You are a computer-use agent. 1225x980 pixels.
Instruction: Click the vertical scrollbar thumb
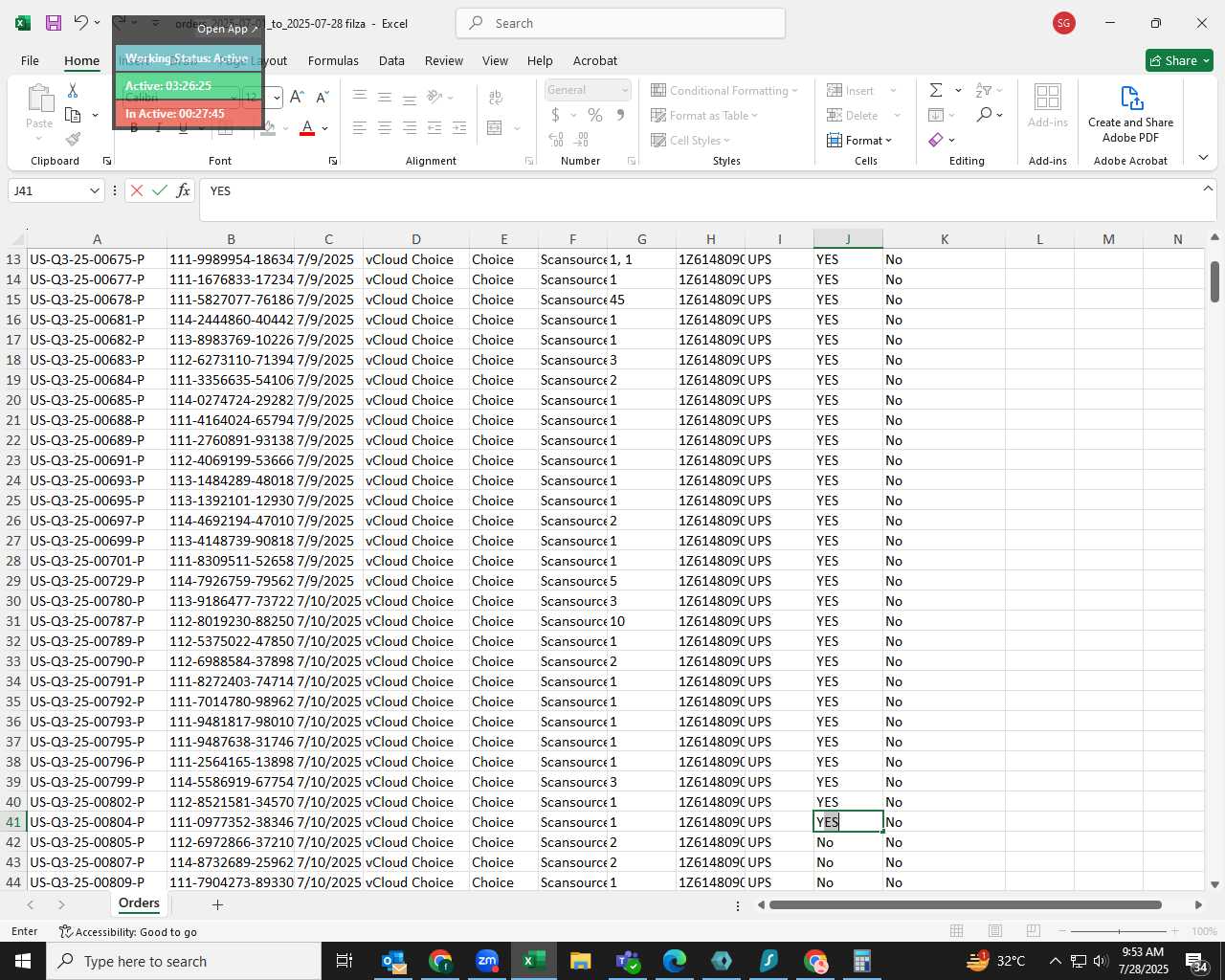point(1214,281)
